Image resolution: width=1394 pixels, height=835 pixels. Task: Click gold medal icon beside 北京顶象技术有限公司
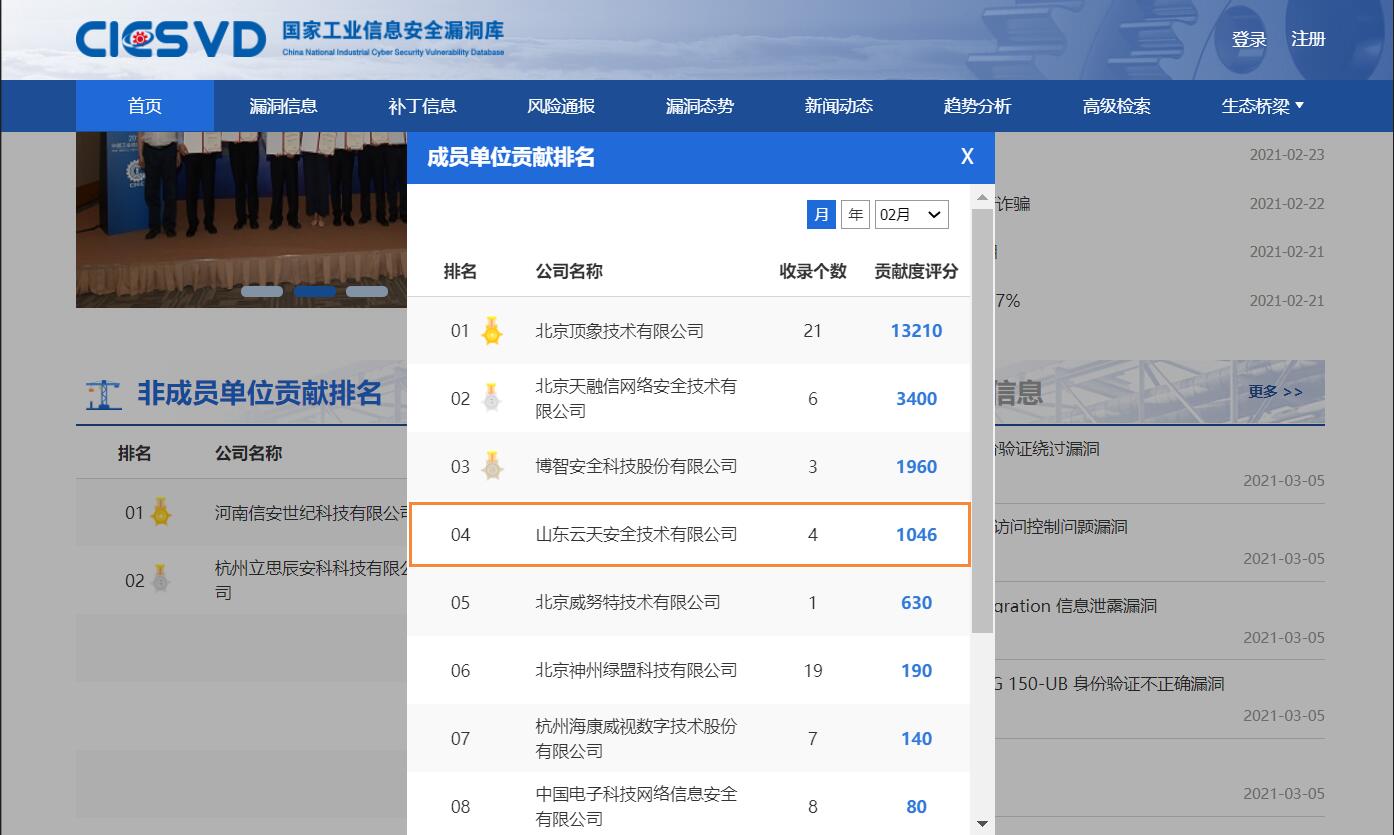coord(491,331)
